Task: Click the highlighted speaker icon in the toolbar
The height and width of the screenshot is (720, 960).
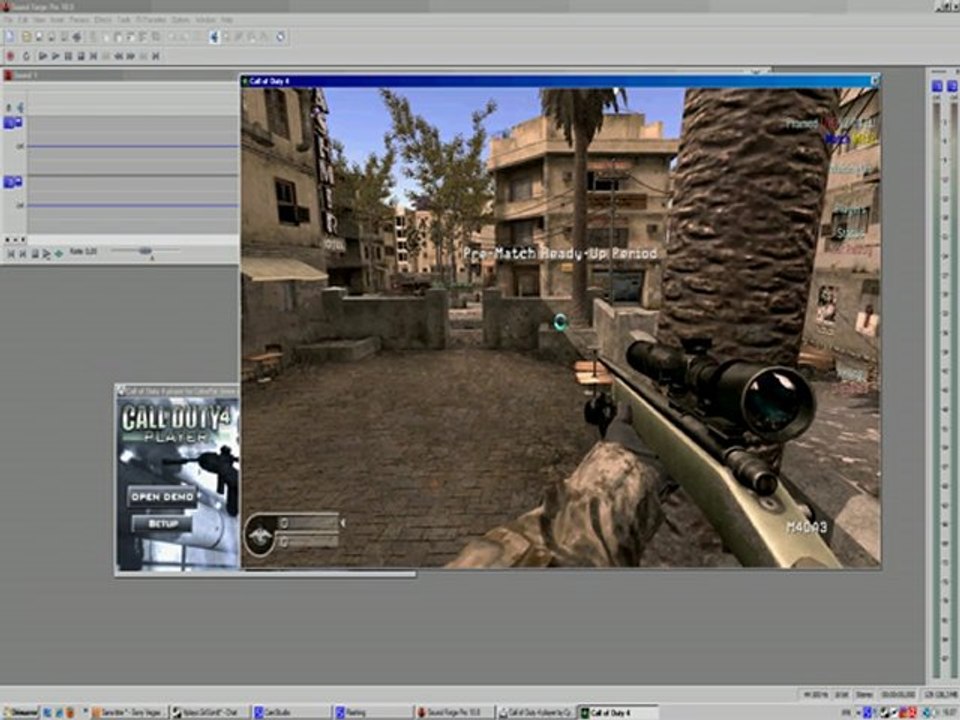Action: point(214,37)
